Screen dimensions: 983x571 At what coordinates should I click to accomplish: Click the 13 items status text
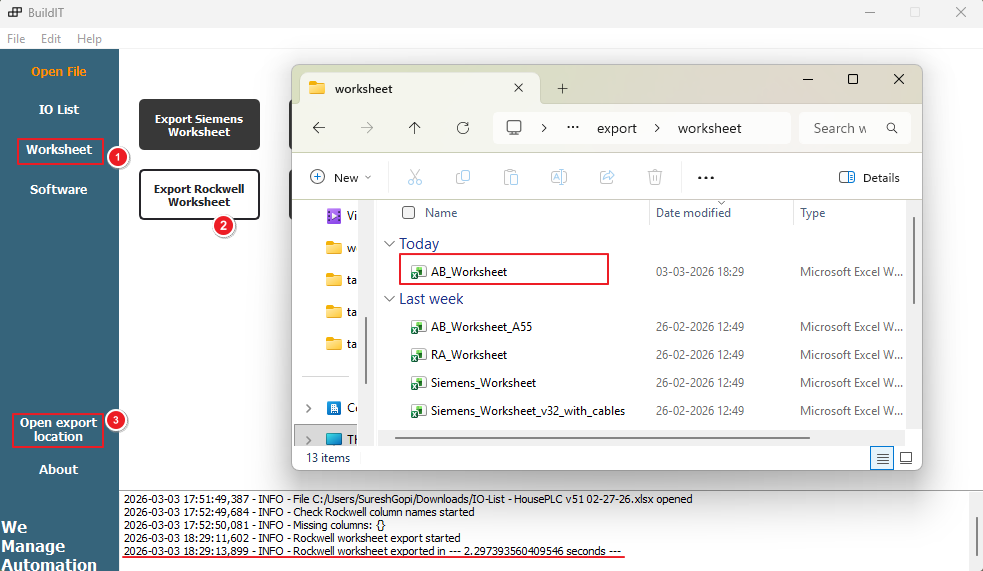(x=328, y=458)
